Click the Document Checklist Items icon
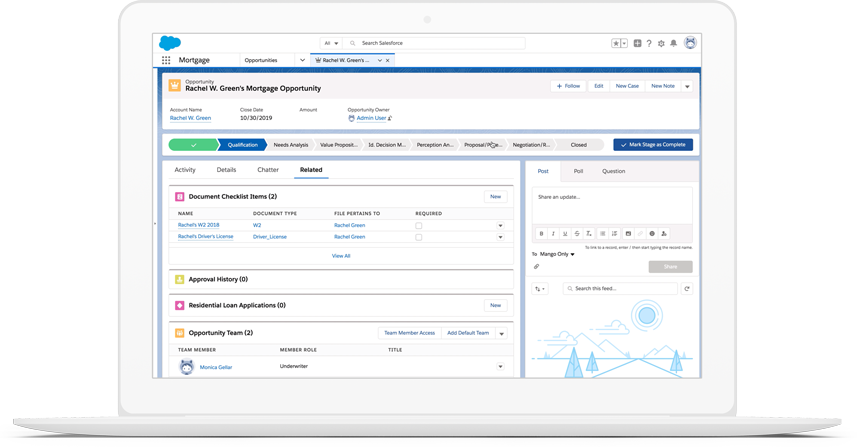 pyautogui.click(x=179, y=197)
